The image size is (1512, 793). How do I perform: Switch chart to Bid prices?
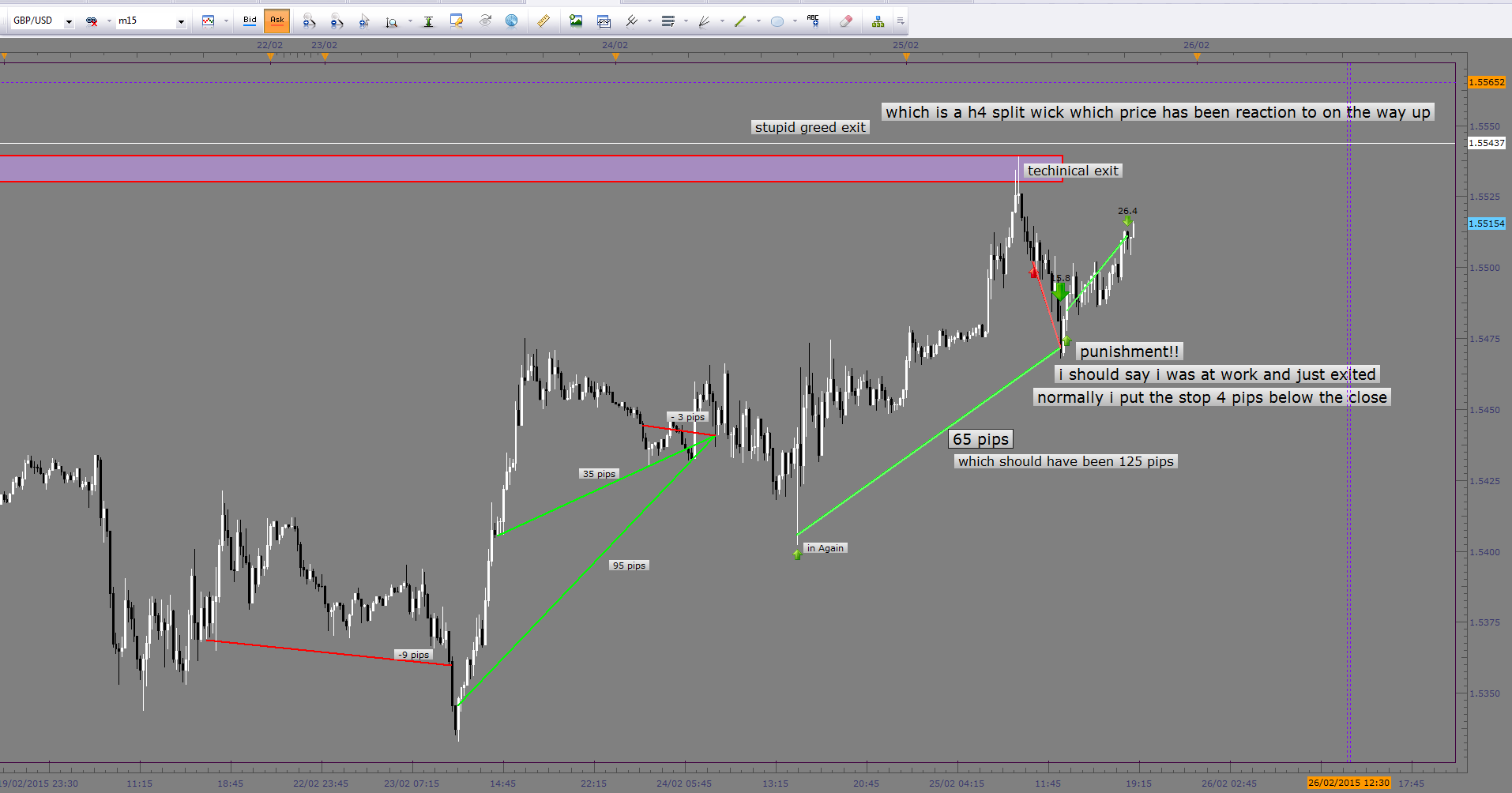[250, 21]
